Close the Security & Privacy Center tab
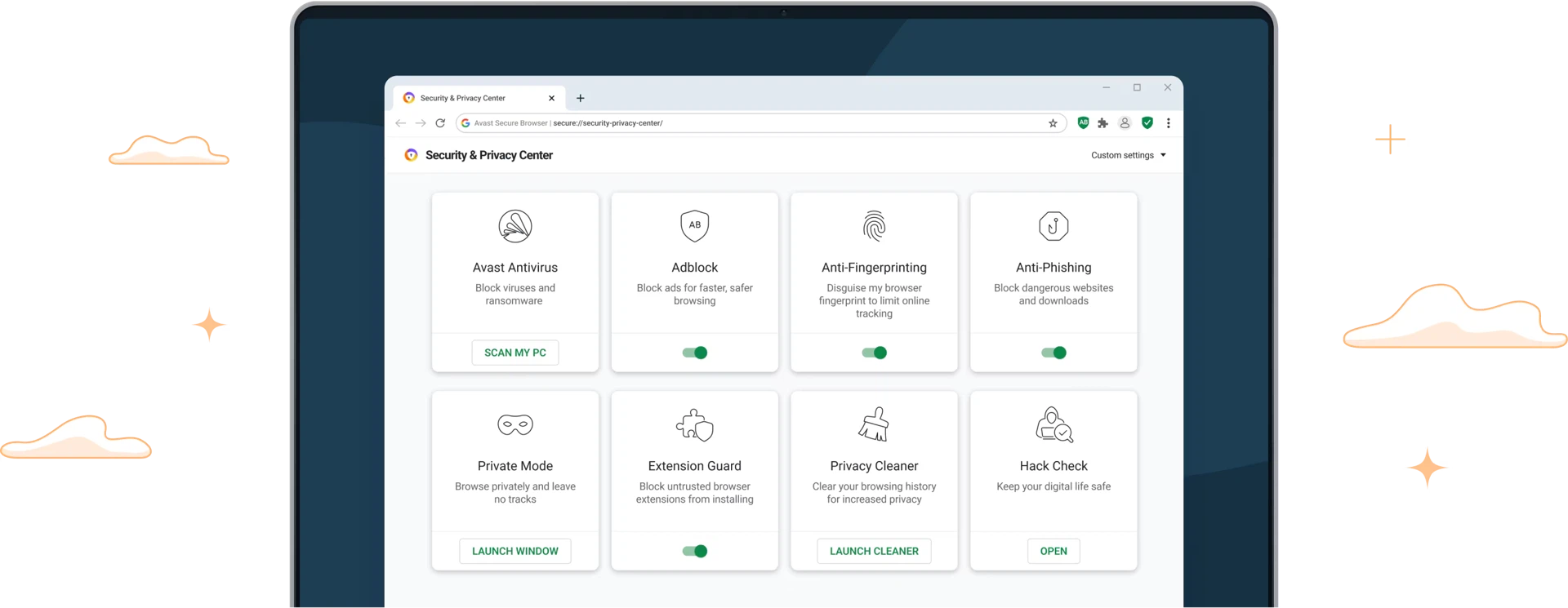The height and width of the screenshot is (608, 1568). pyautogui.click(x=552, y=98)
